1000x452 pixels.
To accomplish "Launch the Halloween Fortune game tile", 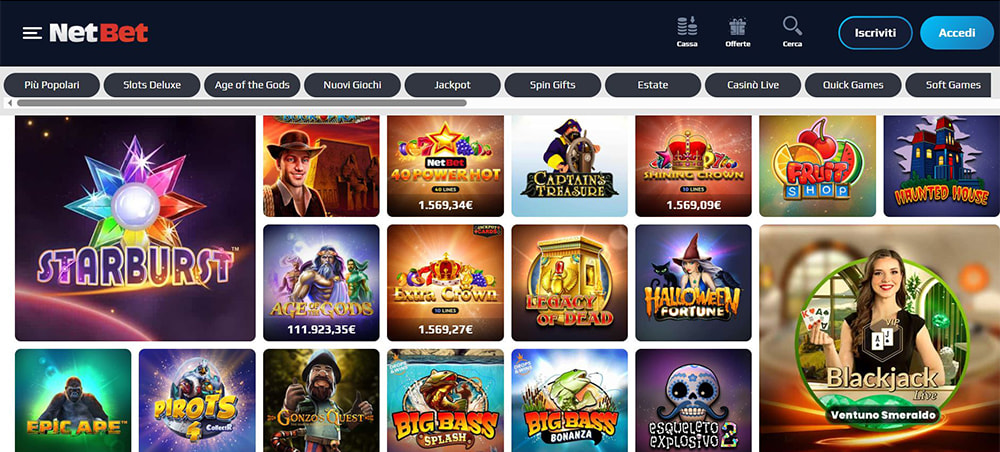I will click(x=693, y=282).
